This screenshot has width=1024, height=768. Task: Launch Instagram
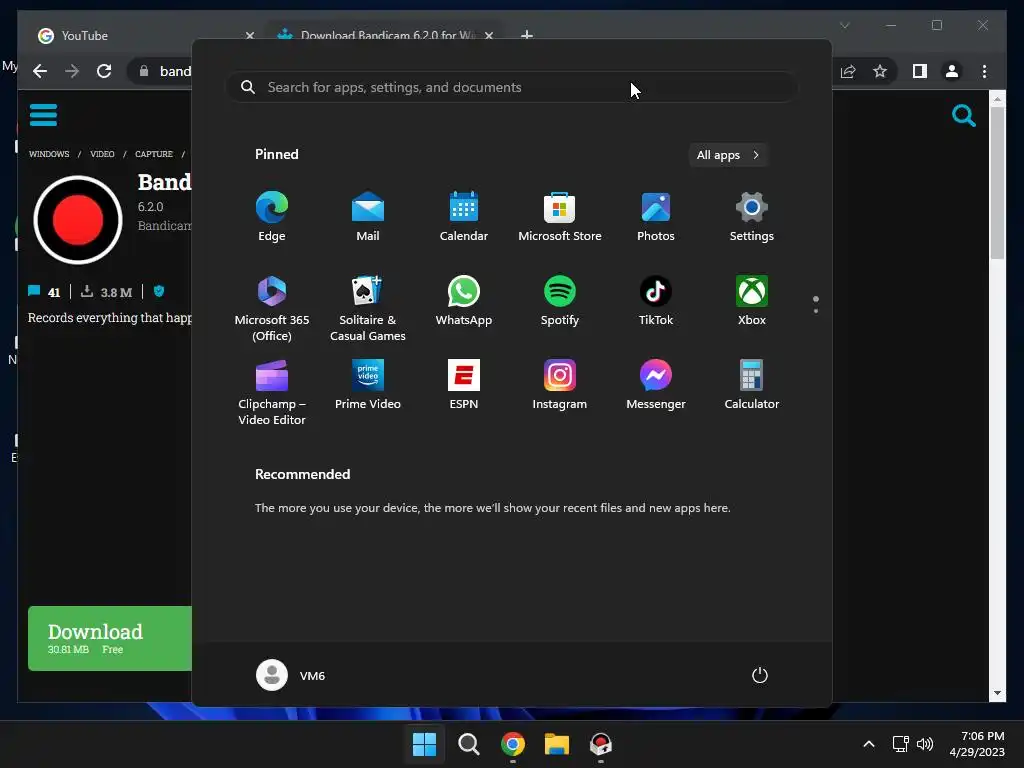[560, 385]
